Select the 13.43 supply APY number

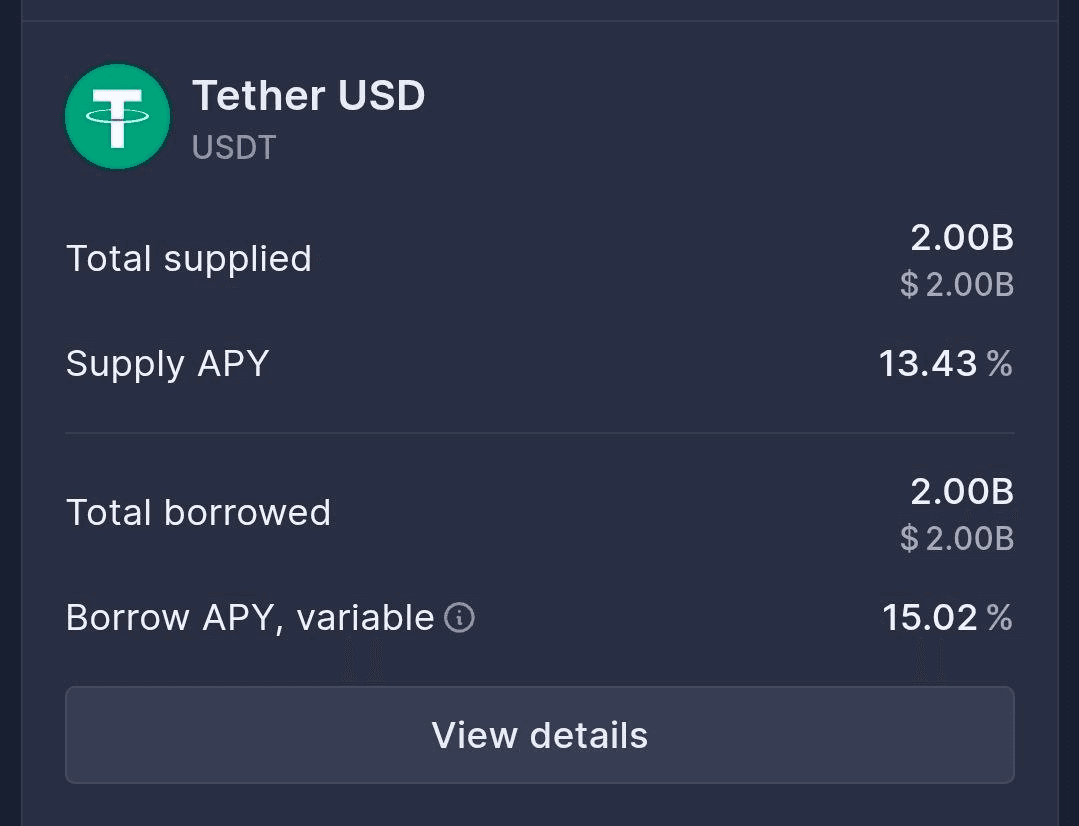click(927, 364)
